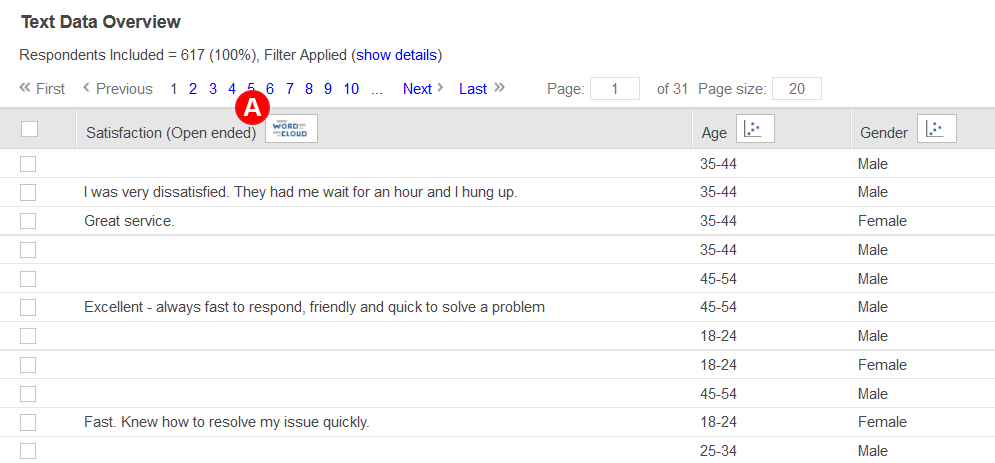Navigate to page 10
This screenshot has height=463, width=995.
351,89
